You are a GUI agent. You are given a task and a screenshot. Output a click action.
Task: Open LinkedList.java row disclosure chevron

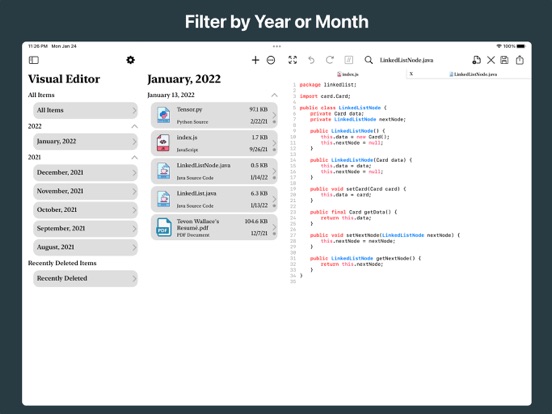pos(274,199)
